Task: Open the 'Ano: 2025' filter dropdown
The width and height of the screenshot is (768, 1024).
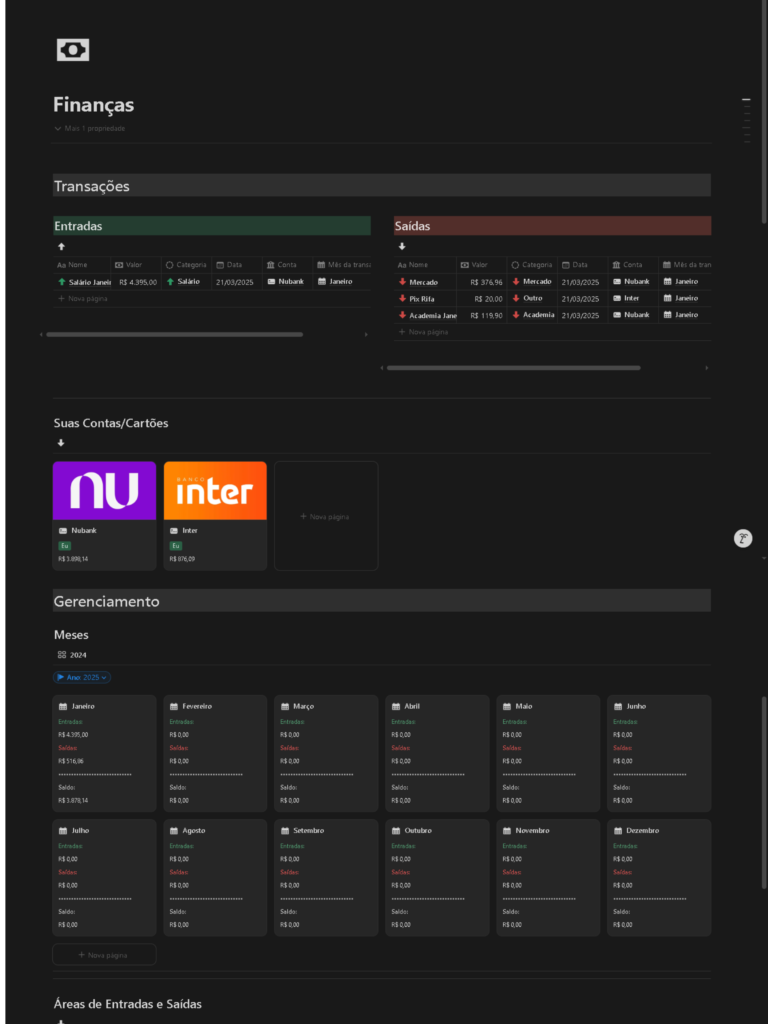Action: coord(82,677)
